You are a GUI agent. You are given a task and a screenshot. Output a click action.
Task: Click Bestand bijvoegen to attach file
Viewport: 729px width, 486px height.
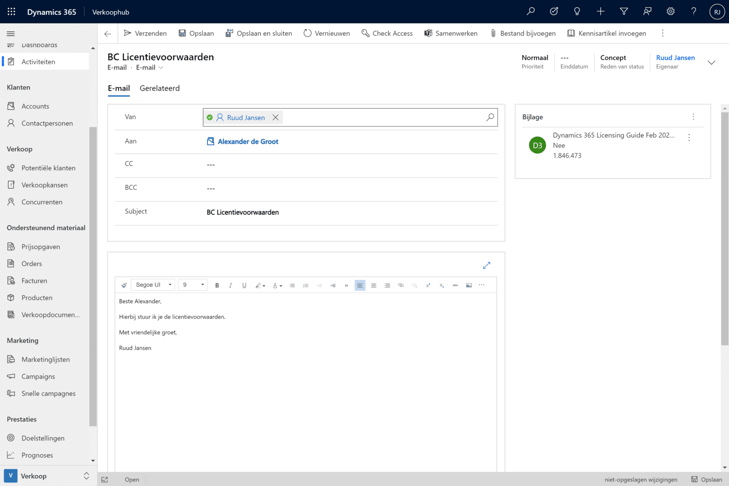point(523,33)
